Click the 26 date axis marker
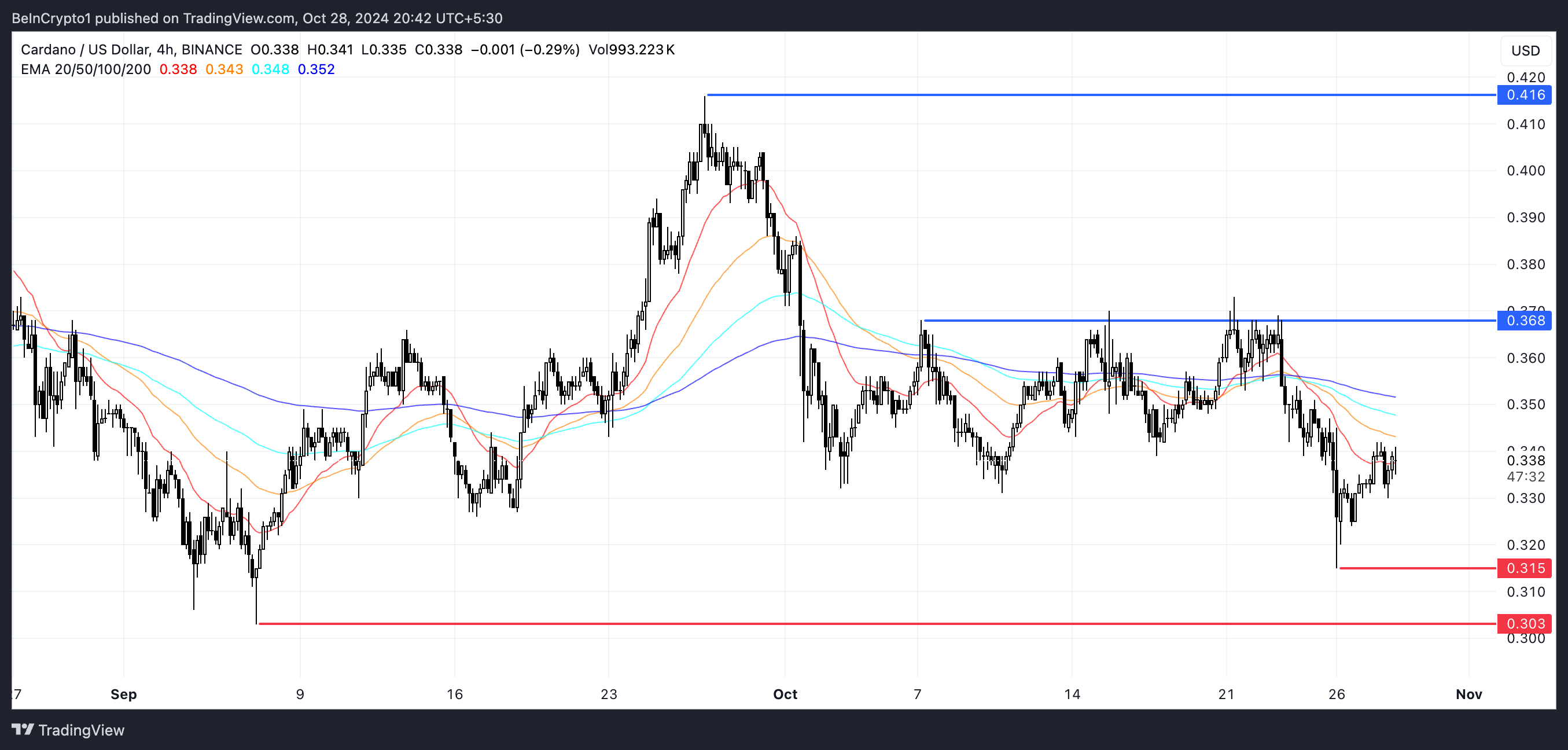 (1336, 694)
